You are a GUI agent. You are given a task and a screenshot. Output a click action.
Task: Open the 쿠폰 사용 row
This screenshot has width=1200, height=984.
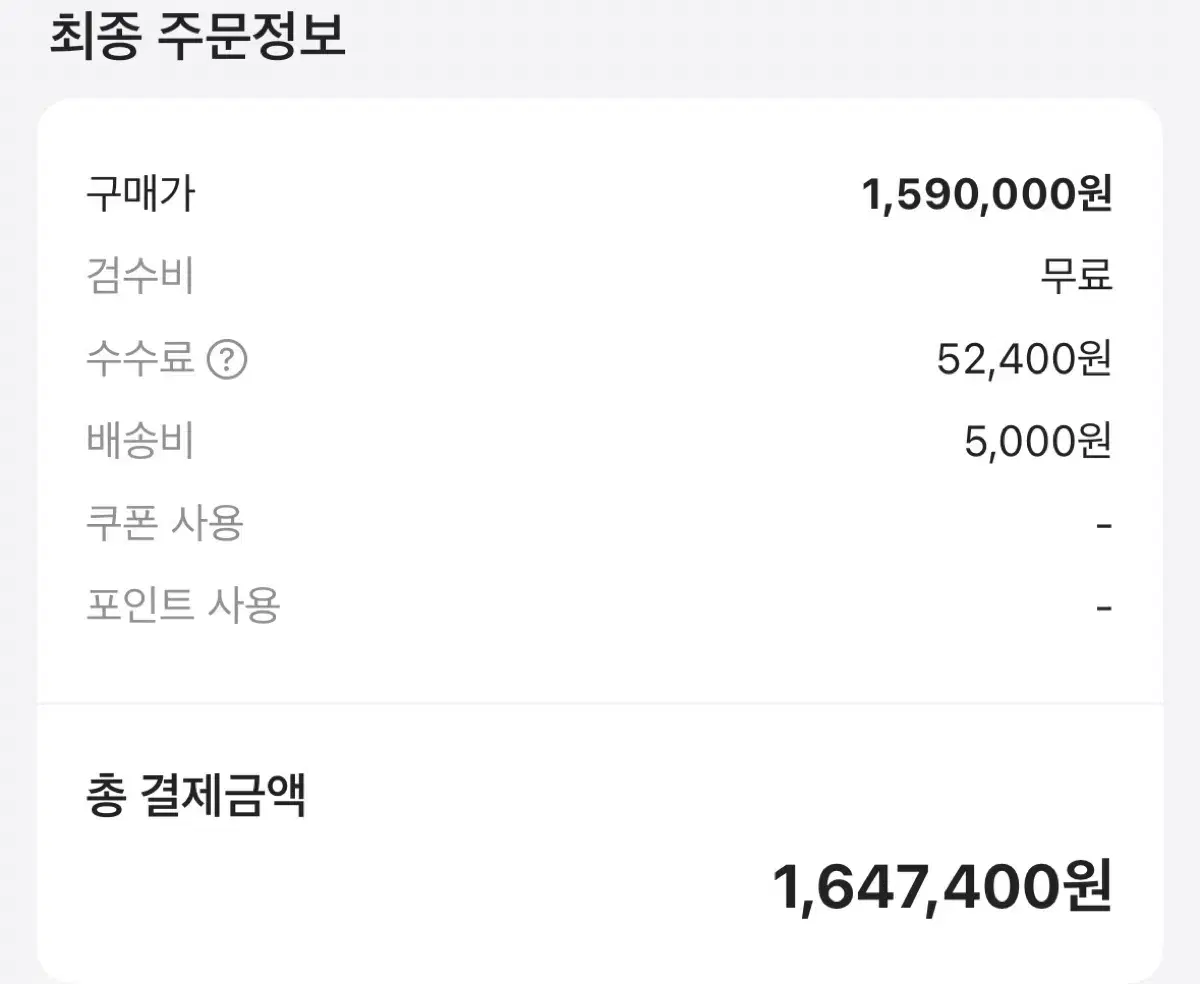(165, 523)
